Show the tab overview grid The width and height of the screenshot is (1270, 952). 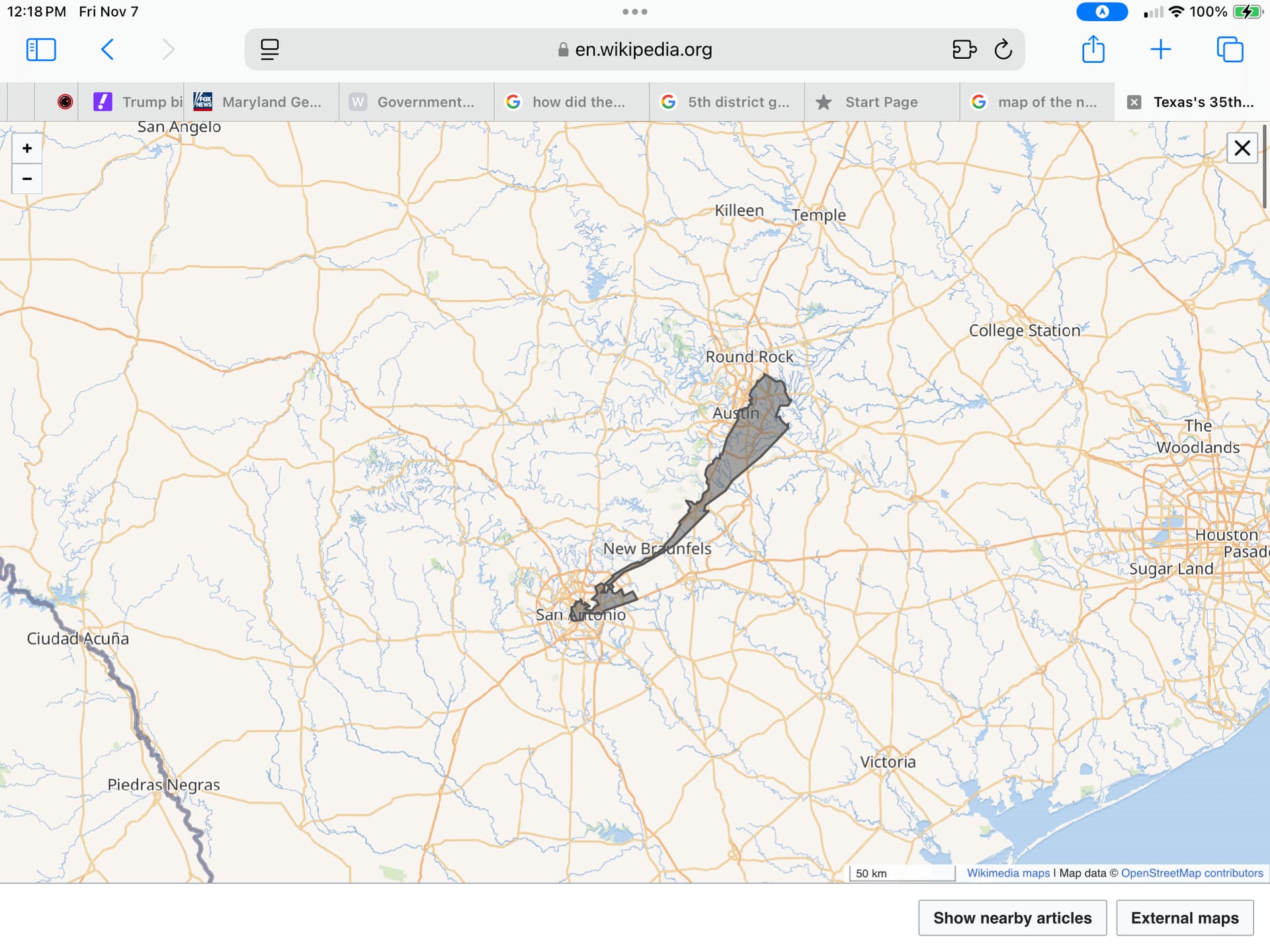coord(1230,50)
